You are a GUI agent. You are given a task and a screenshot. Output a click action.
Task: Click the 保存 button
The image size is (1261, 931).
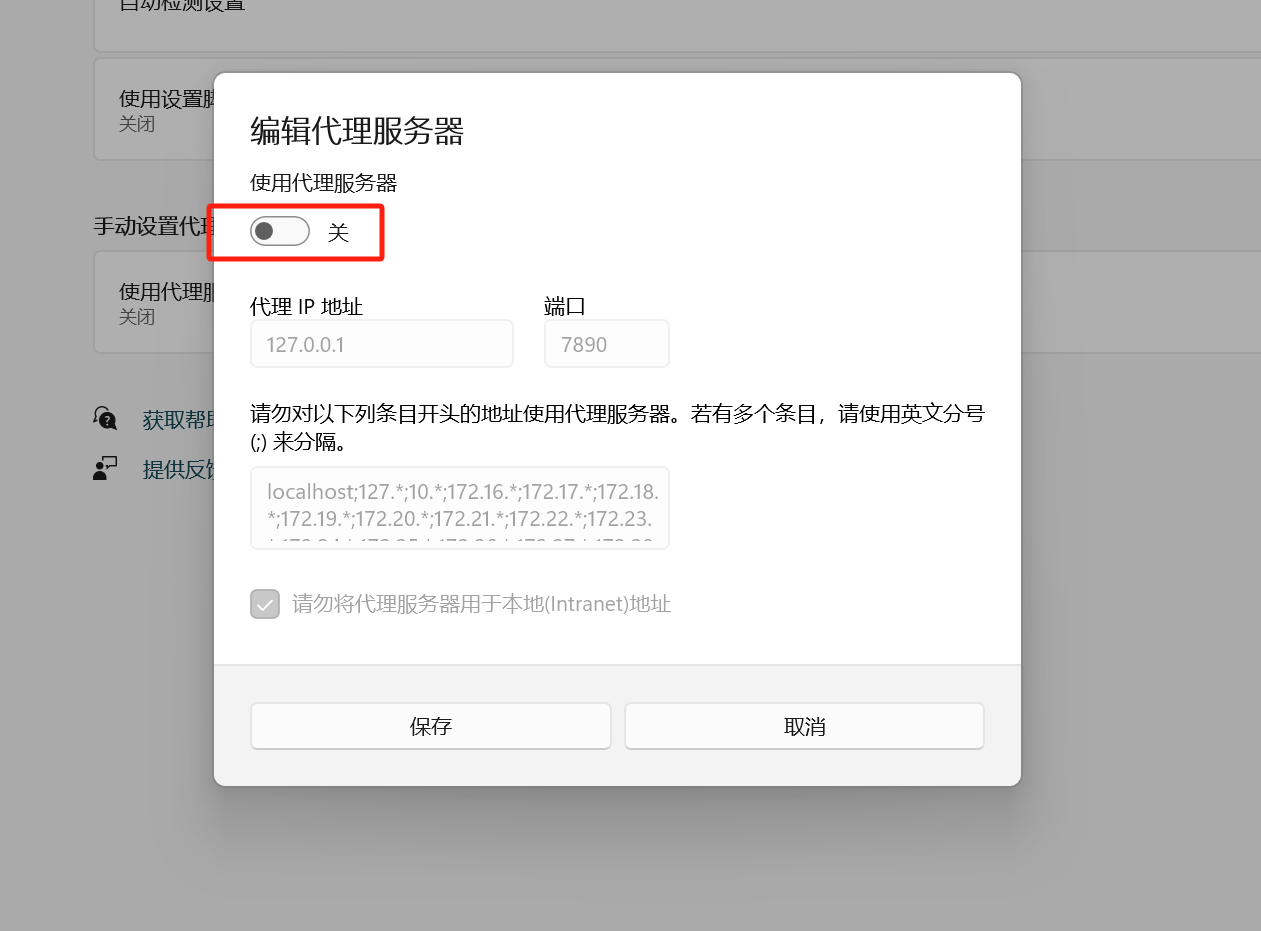pos(431,726)
